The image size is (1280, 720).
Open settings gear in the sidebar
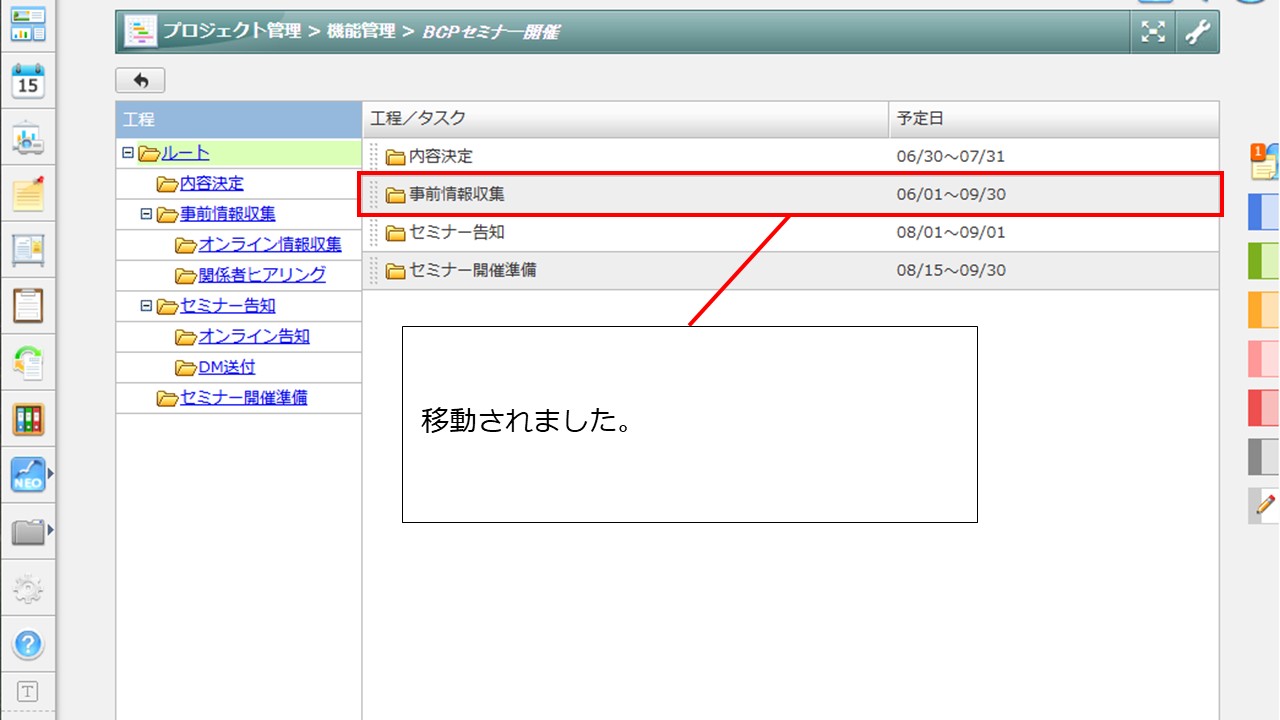click(x=28, y=589)
